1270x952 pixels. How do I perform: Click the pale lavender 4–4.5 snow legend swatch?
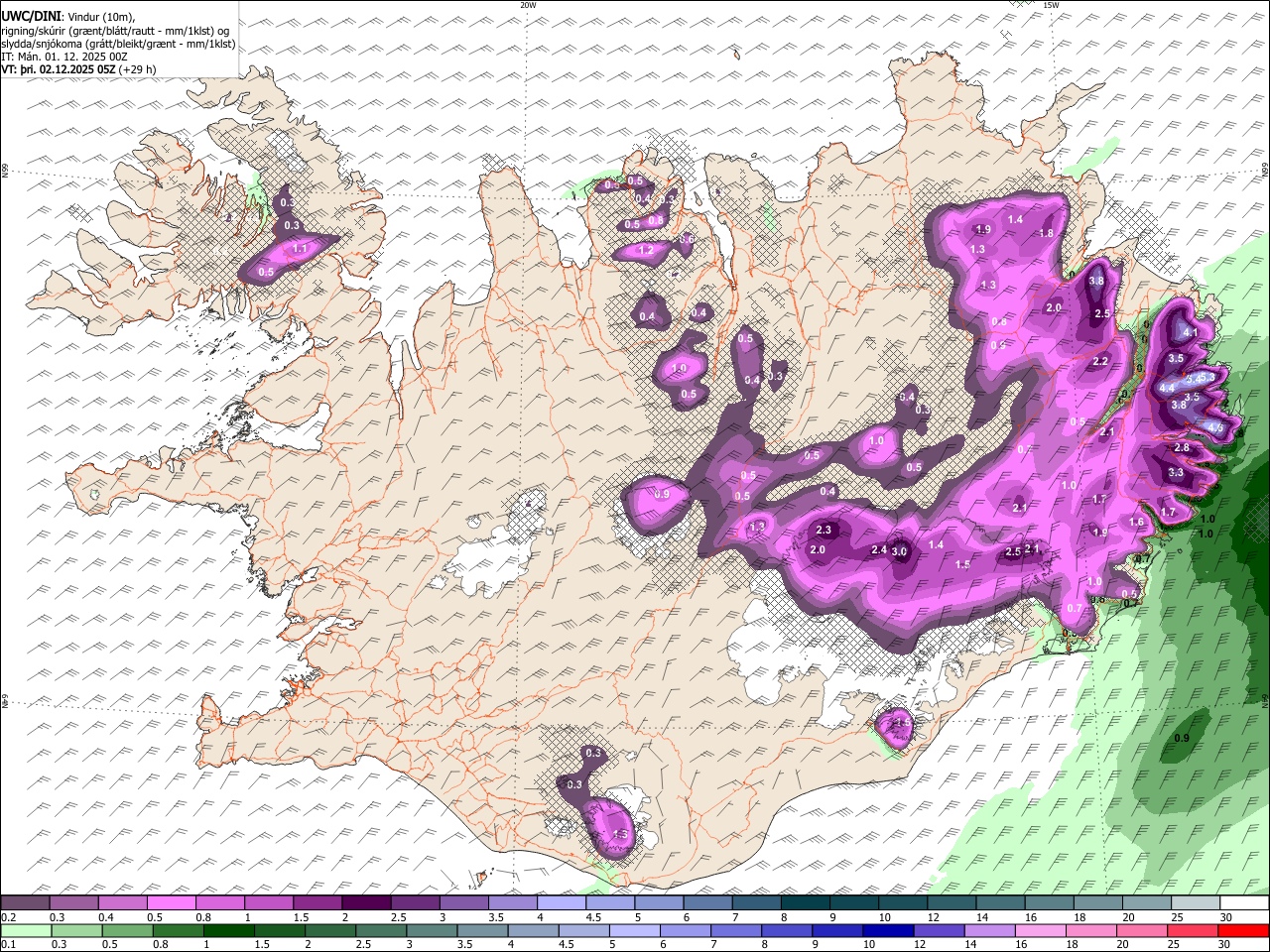(560, 903)
